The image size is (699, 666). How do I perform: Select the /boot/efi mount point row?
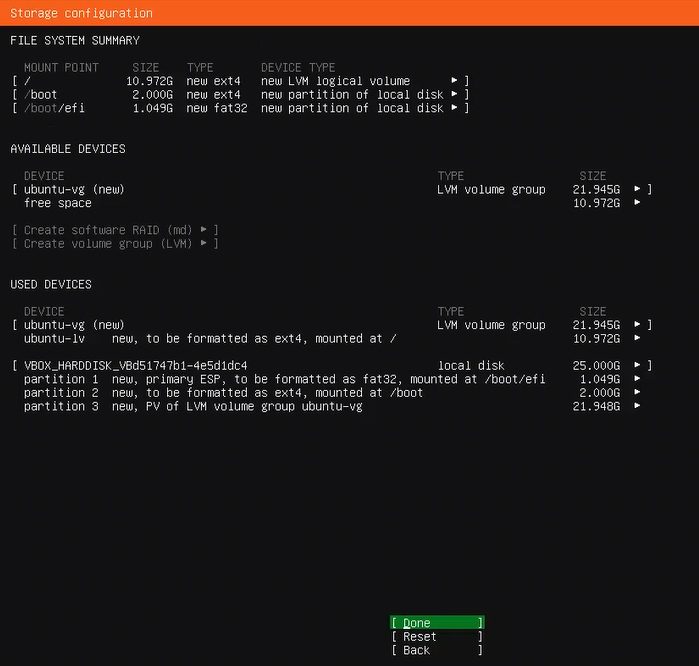pos(240,108)
